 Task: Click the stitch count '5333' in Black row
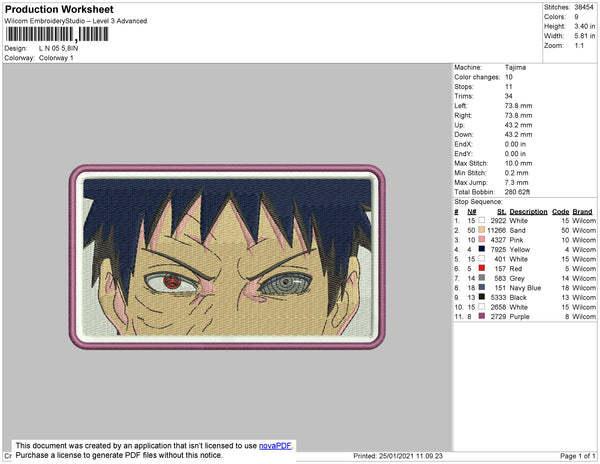click(x=498, y=297)
